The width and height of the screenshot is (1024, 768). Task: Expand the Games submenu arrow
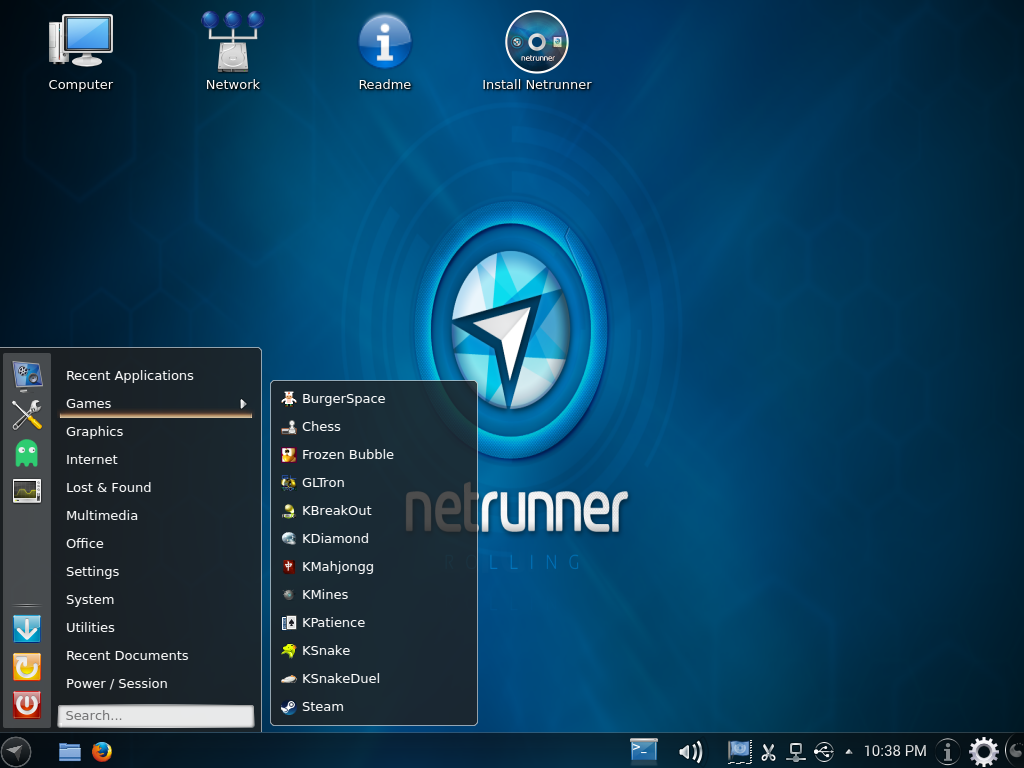(243, 404)
